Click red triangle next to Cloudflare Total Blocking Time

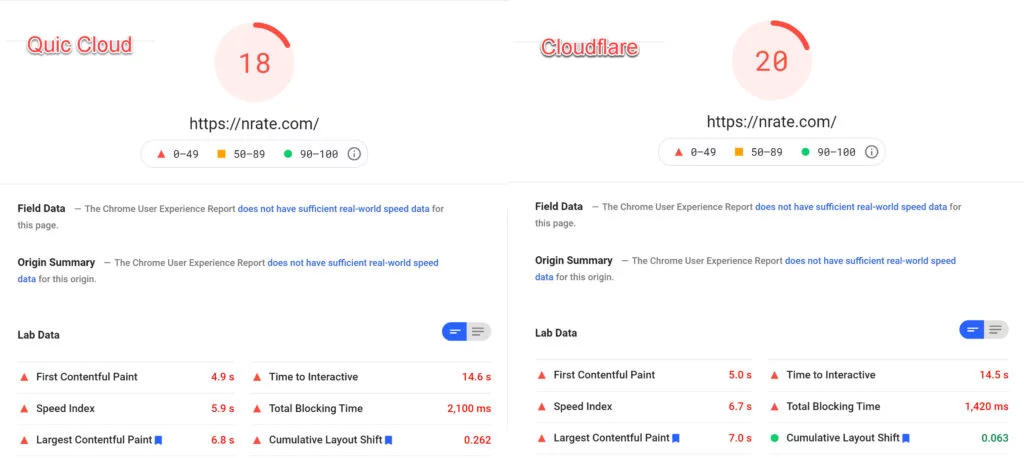775,406
